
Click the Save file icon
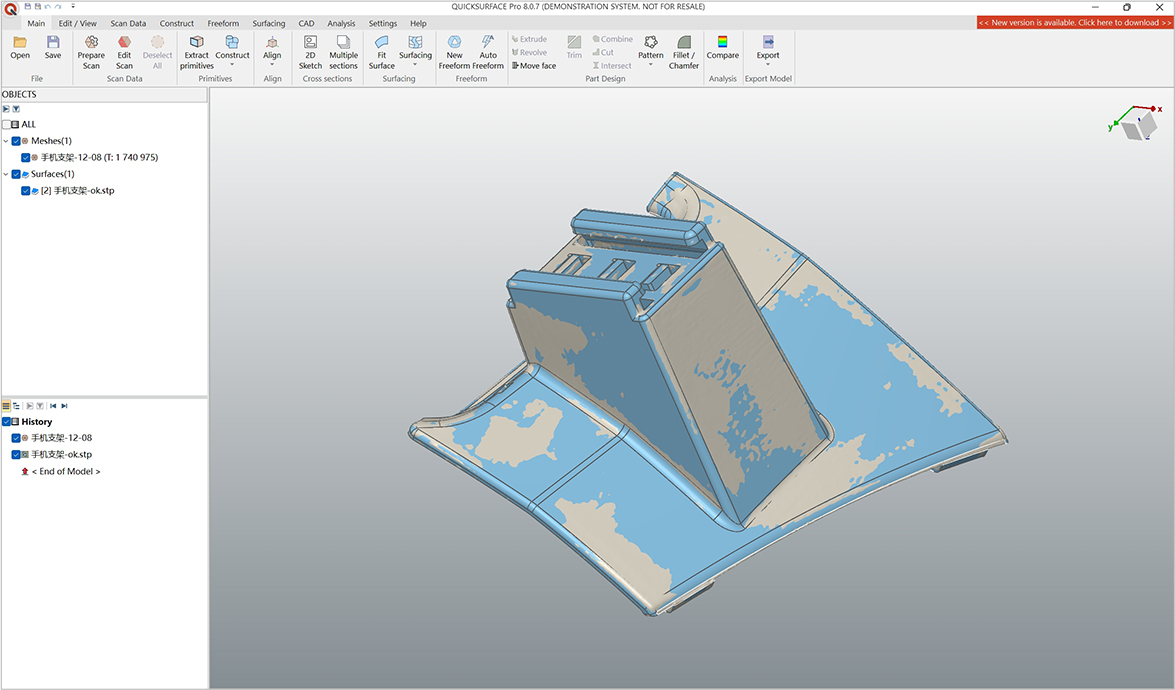pyautogui.click(x=53, y=43)
